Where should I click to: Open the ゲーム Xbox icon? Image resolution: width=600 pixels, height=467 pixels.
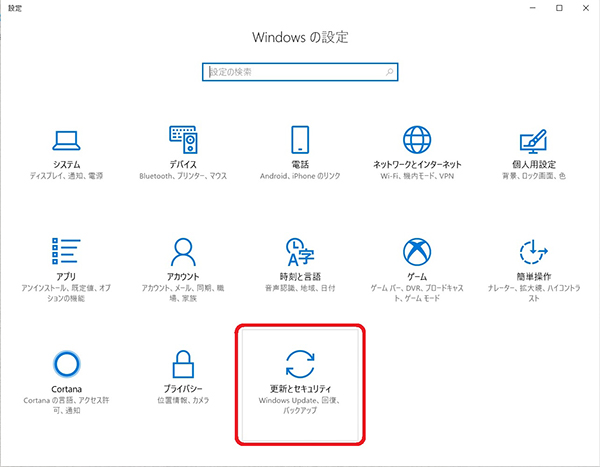(x=417, y=252)
